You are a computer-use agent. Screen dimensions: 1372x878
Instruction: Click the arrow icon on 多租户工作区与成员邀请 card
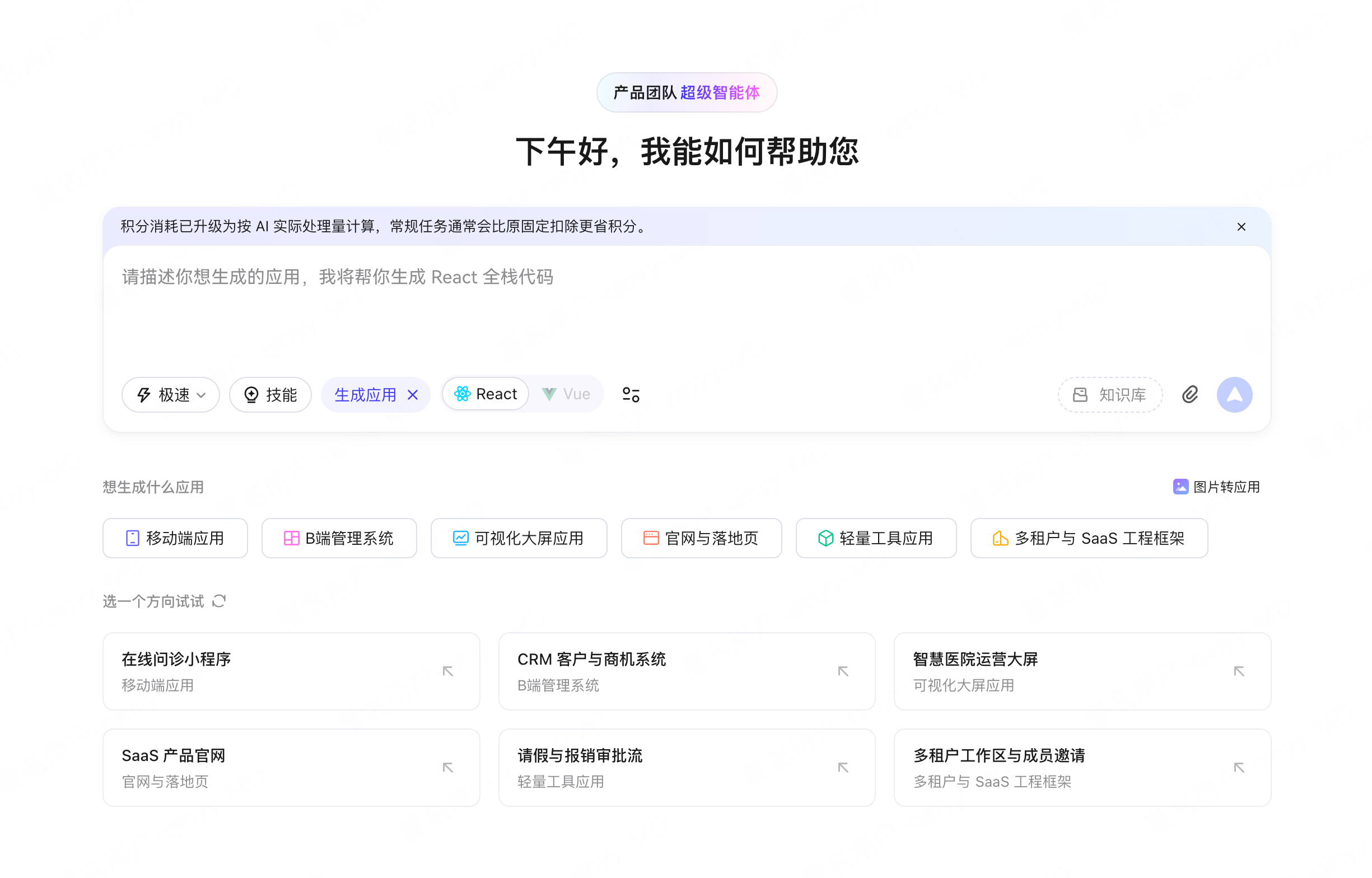[x=1239, y=767]
